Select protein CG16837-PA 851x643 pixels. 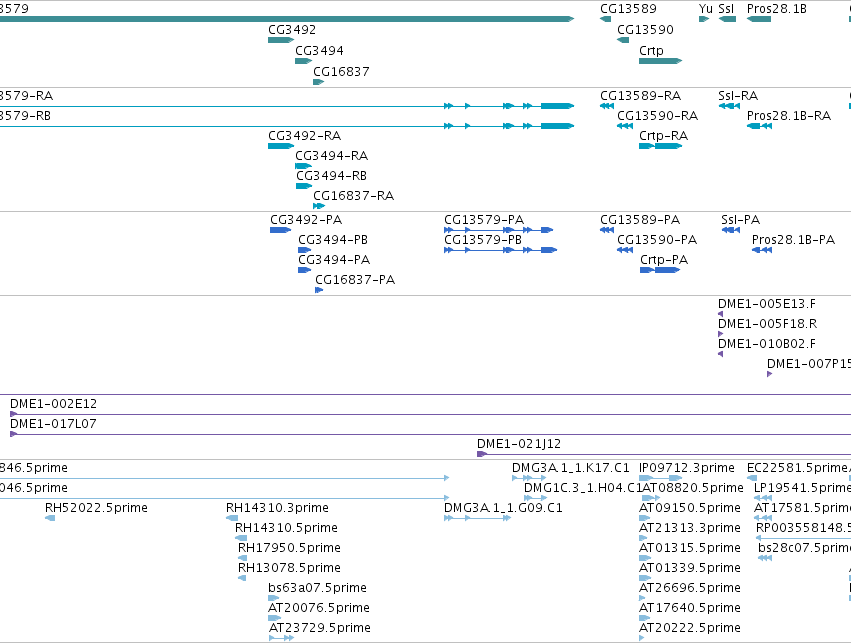tap(319, 290)
